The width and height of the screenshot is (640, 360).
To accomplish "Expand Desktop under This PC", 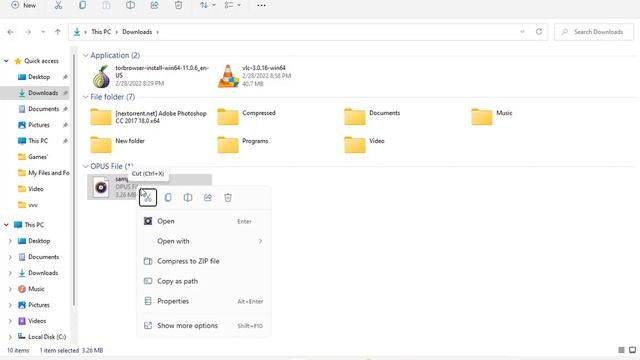I will (10, 241).
